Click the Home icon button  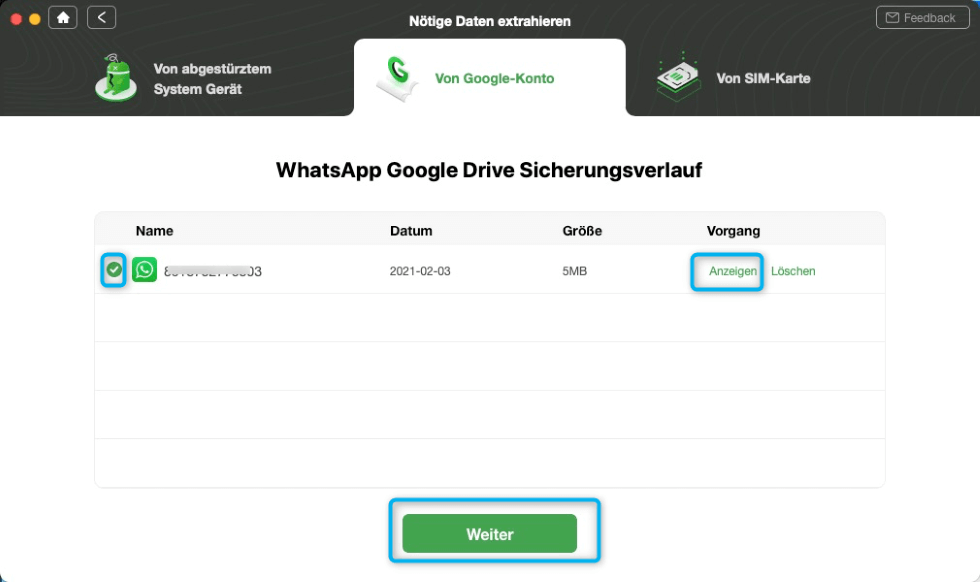tap(63, 18)
